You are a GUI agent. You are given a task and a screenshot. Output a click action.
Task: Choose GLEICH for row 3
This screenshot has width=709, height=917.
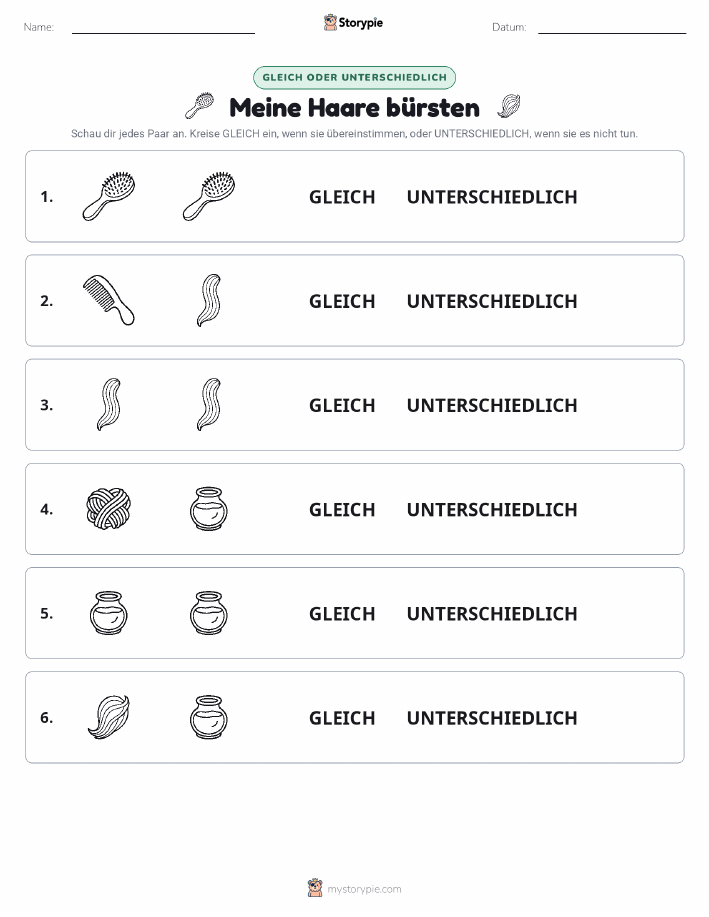tap(342, 405)
